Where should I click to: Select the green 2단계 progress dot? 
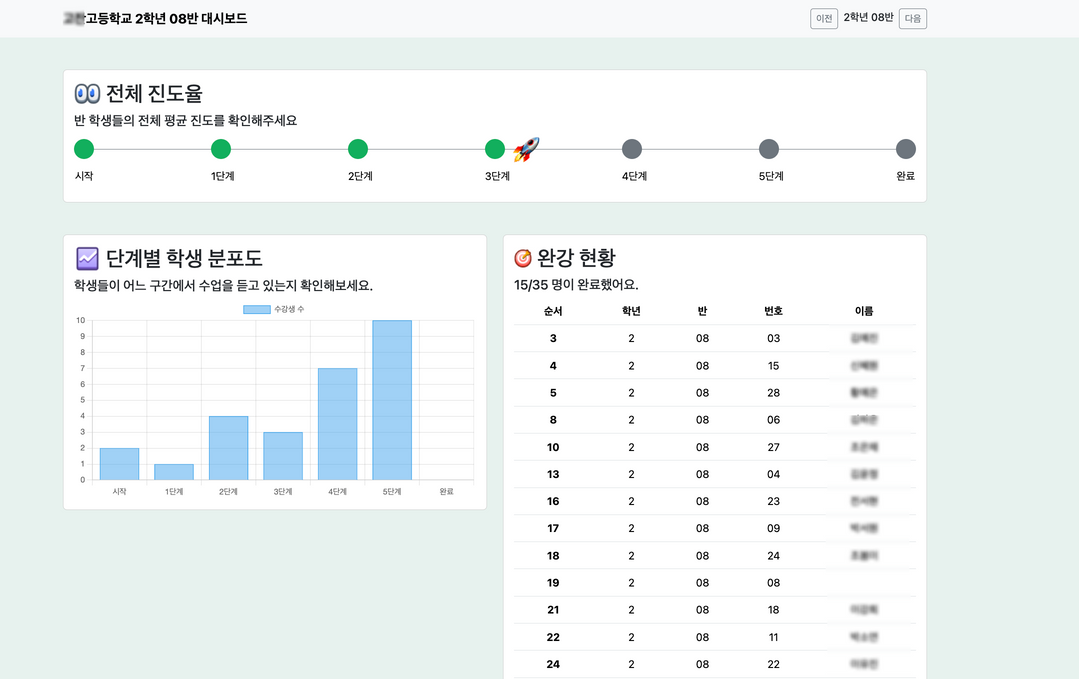point(358,149)
